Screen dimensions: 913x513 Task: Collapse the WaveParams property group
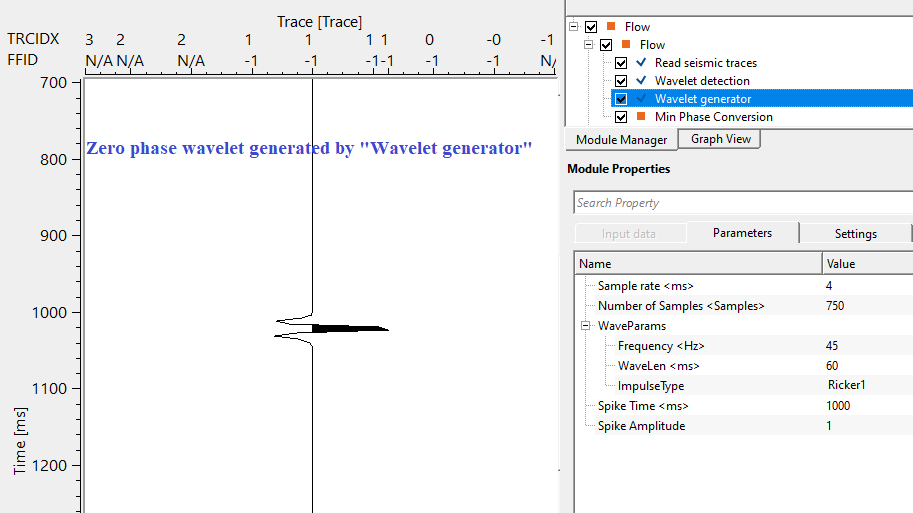click(585, 326)
